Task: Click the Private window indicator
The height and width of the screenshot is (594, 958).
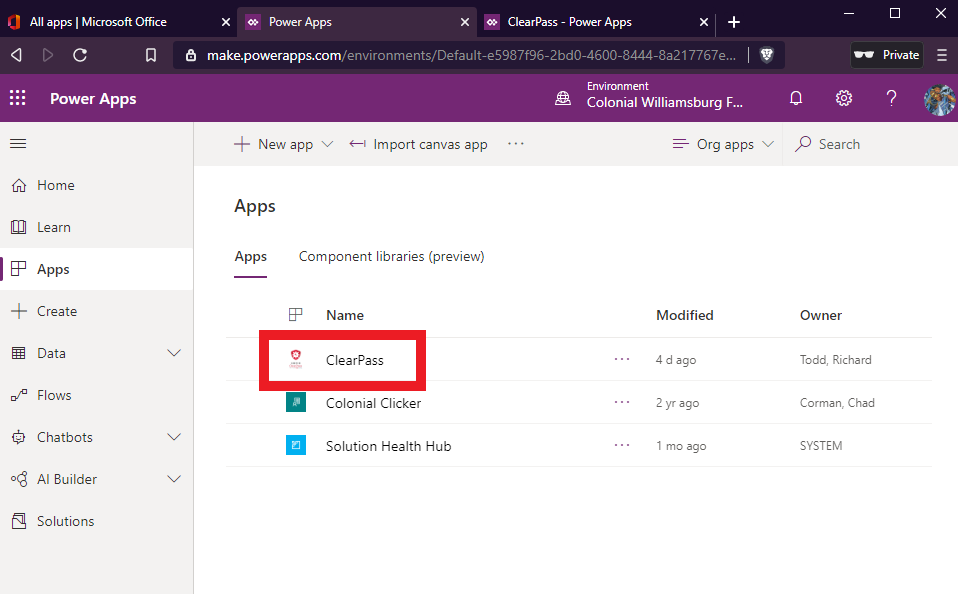Action: coord(887,55)
